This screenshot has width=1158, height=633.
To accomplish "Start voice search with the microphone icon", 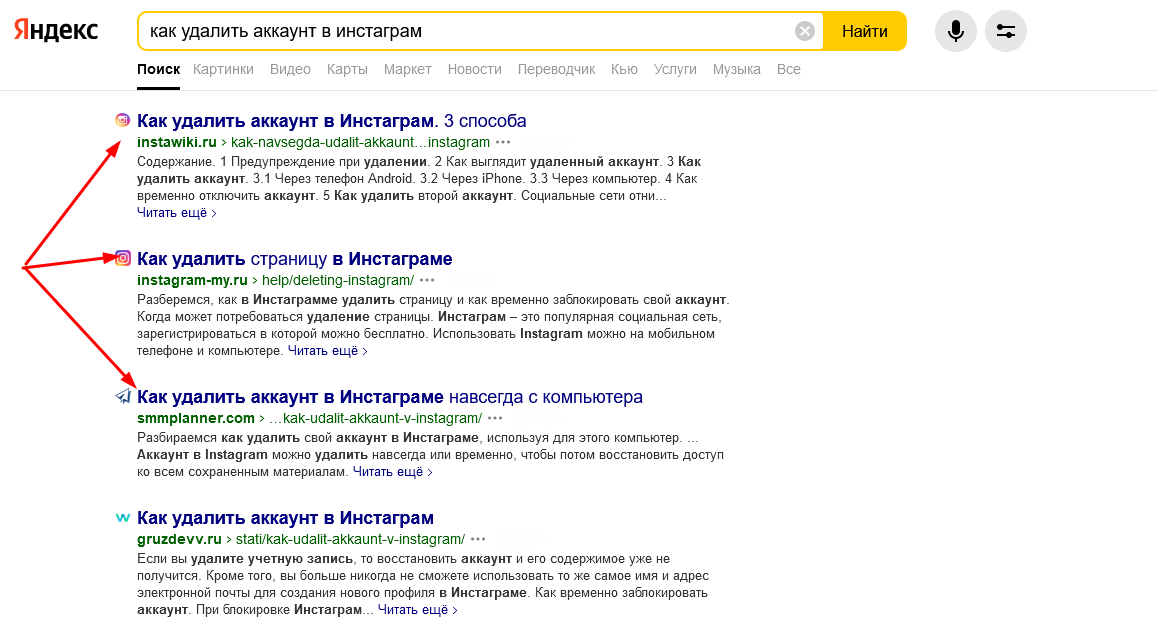I will [x=956, y=31].
